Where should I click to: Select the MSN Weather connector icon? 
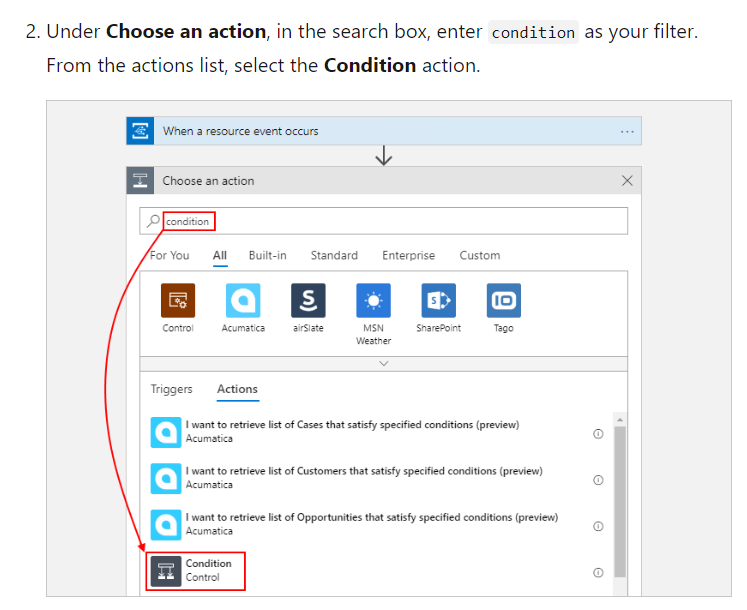tap(374, 301)
